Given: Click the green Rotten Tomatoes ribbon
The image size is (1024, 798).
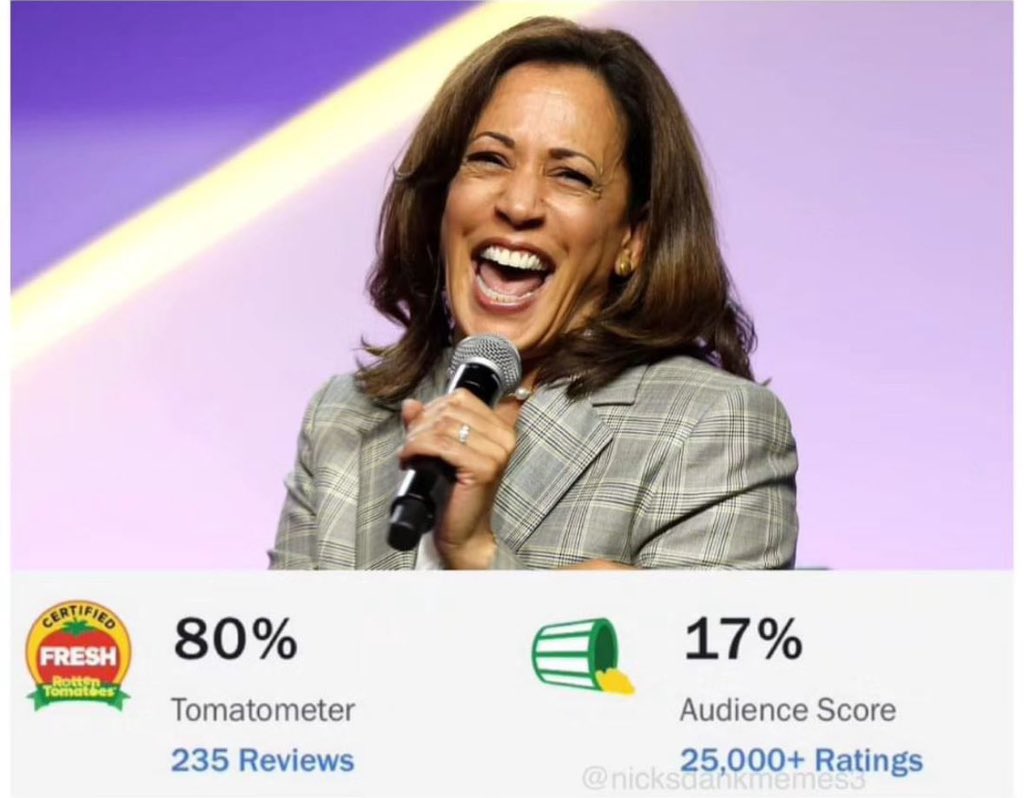Looking at the screenshot, I should tap(78, 692).
